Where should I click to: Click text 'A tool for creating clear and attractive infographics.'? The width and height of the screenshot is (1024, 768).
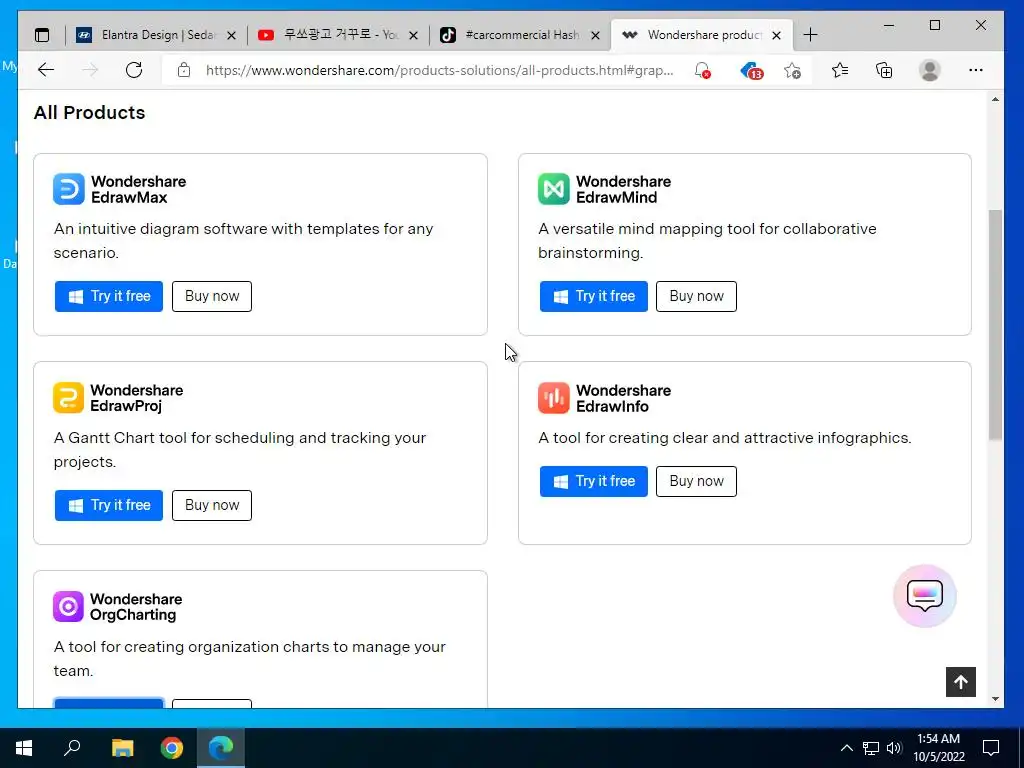click(x=725, y=438)
